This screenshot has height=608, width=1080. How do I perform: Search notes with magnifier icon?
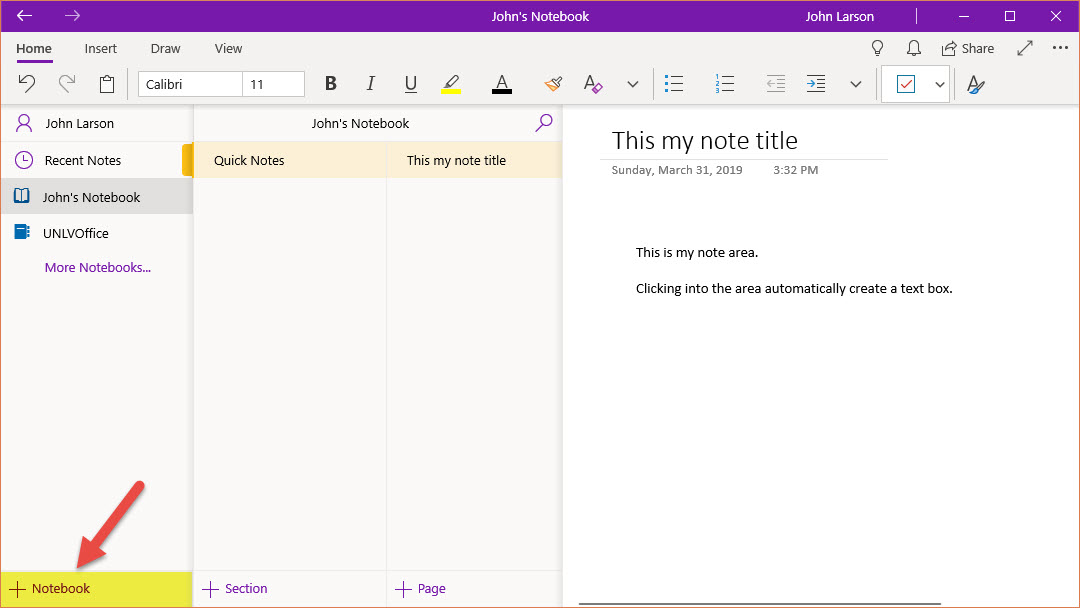click(544, 123)
